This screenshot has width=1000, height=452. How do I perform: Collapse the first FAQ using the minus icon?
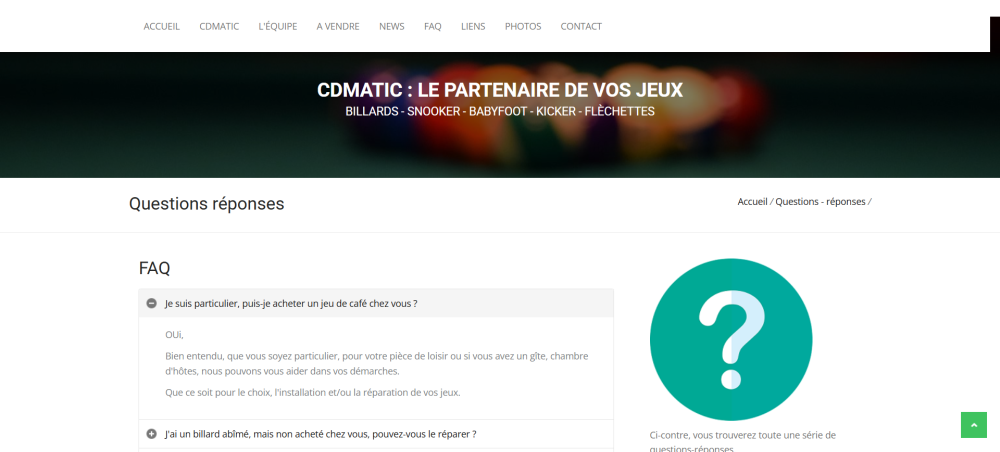coord(152,303)
